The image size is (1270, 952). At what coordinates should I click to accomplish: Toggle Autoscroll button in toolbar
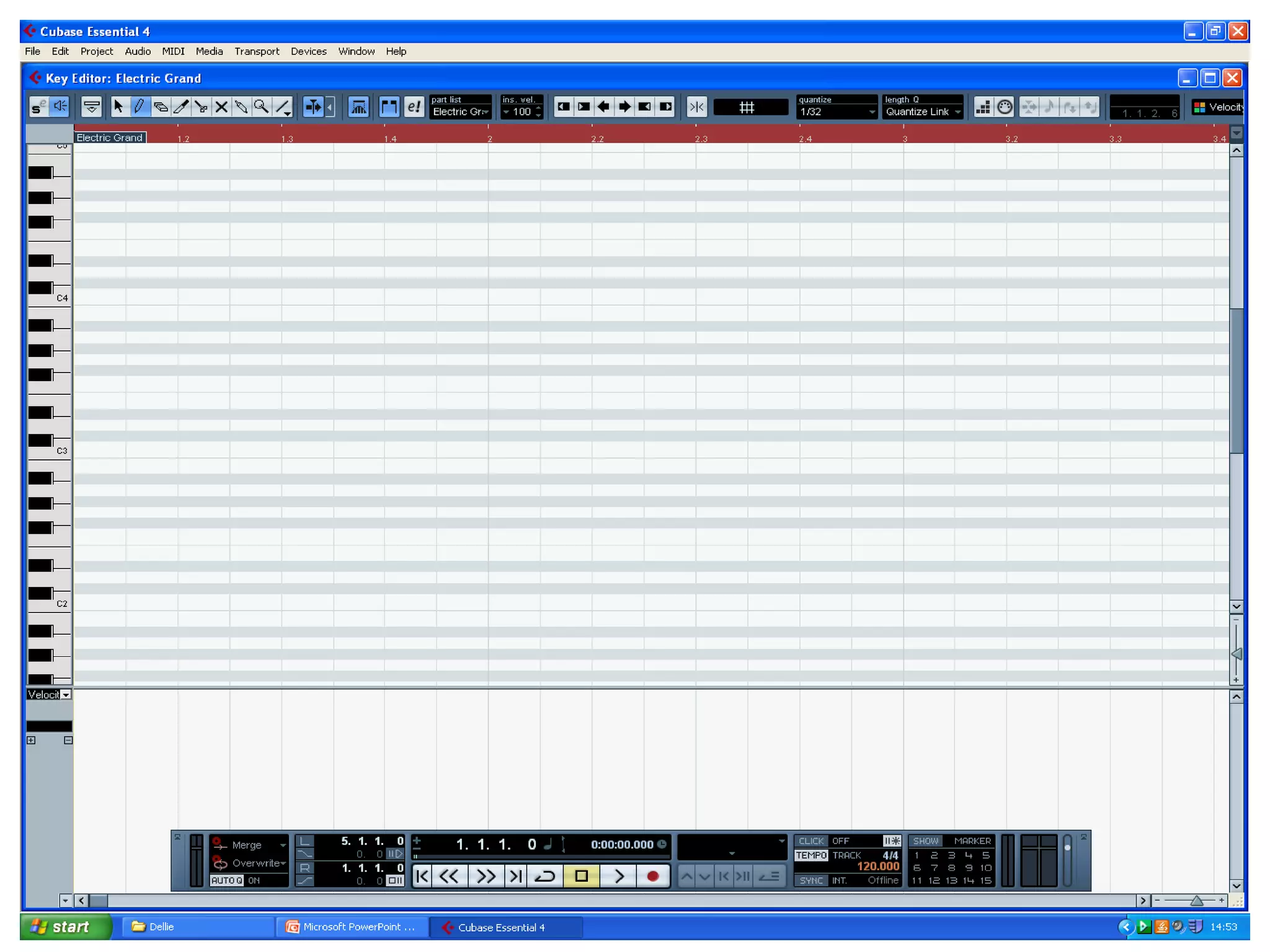tap(314, 107)
